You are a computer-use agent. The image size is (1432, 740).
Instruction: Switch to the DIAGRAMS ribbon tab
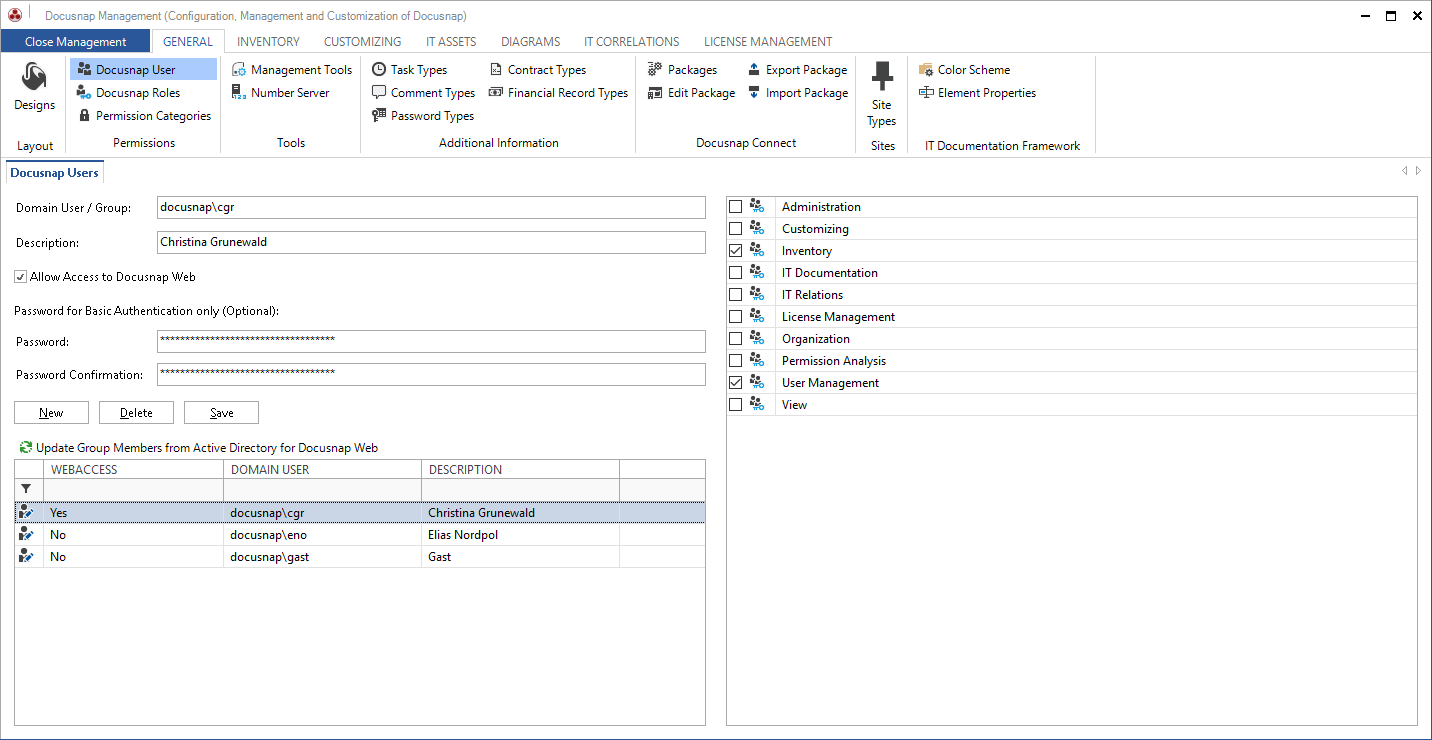530,42
